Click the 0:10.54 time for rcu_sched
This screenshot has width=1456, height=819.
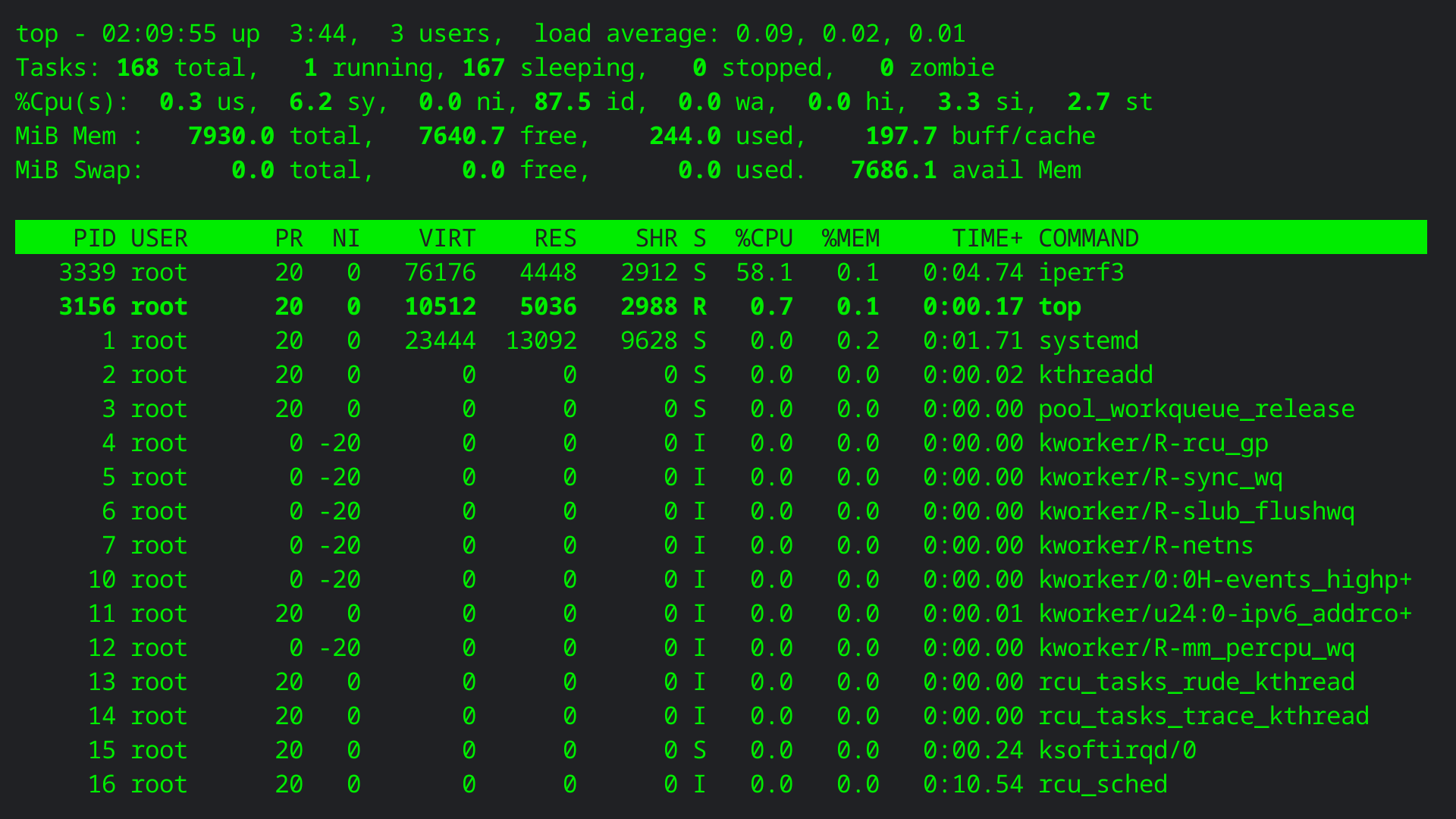click(x=974, y=784)
